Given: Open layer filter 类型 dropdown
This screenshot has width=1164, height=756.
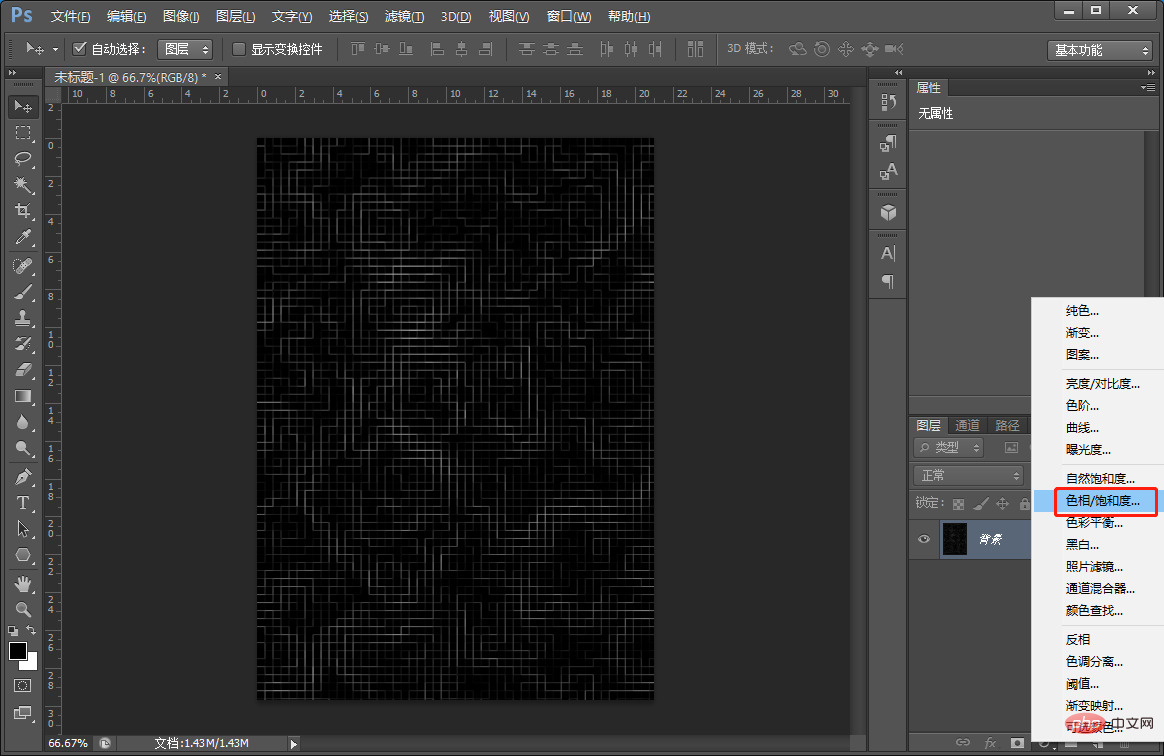Looking at the screenshot, I should [x=949, y=448].
